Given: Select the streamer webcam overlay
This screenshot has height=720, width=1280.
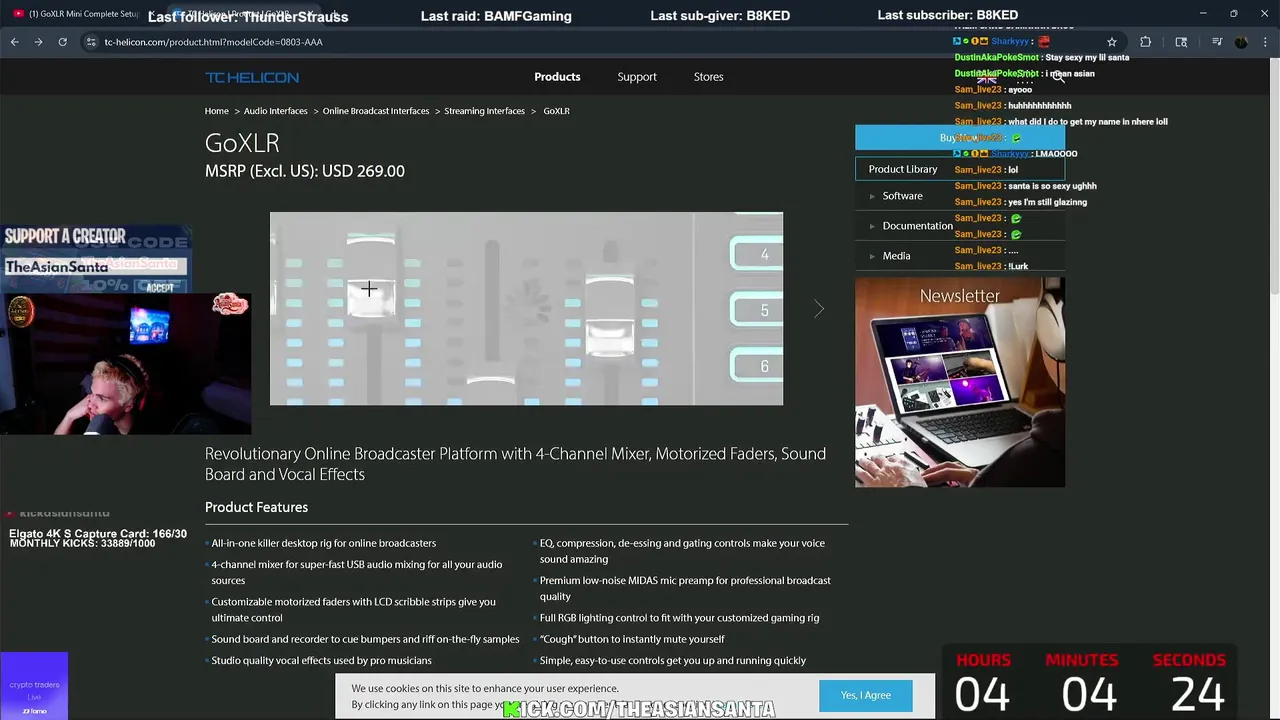Looking at the screenshot, I should 125,364.
